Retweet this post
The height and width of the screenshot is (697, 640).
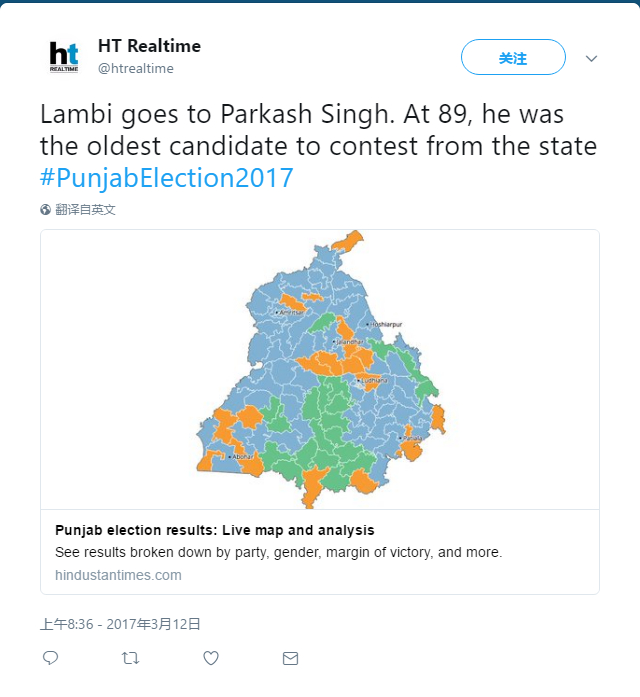click(x=130, y=658)
